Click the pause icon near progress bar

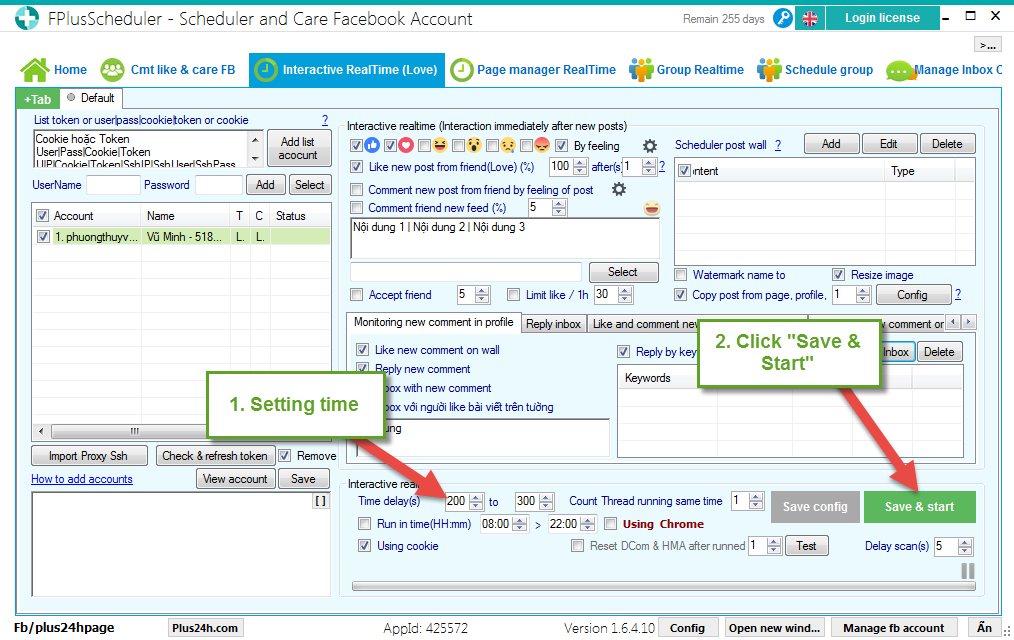point(967,571)
